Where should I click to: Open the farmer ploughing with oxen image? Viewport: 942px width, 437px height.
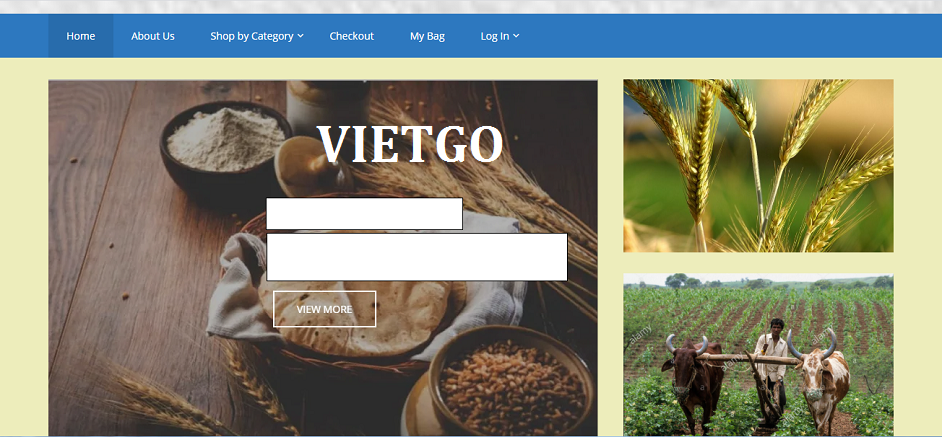click(x=758, y=355)
